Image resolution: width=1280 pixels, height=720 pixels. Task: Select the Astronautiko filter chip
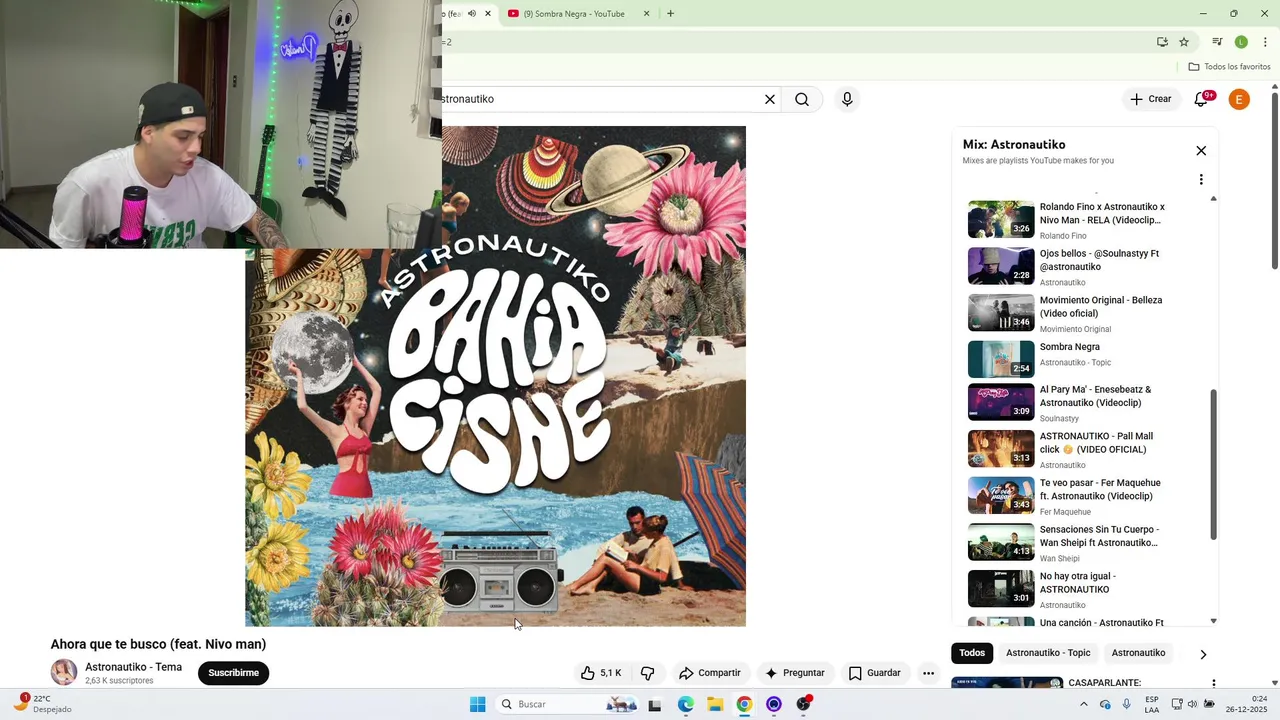[1138, 653]
